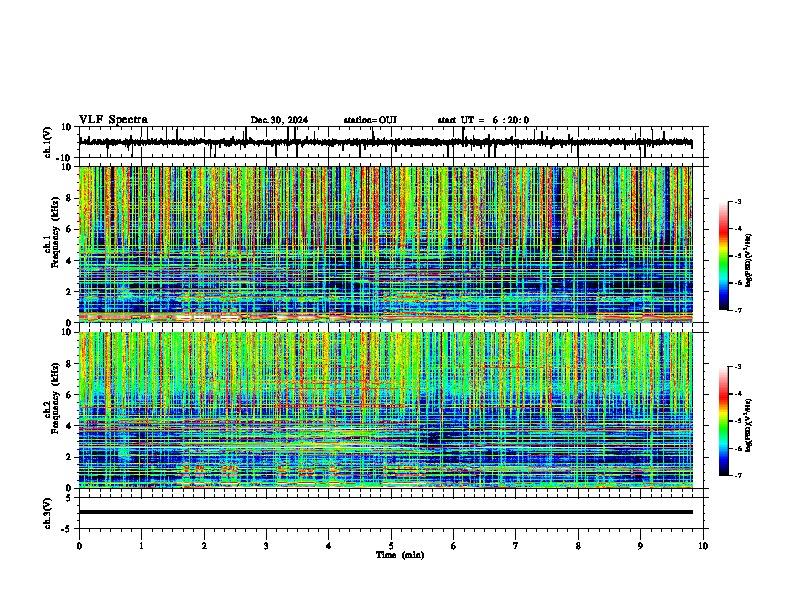Click the time axis tick label '10'
This screenshot has height=612, width=792.
(x=703, y=546)
